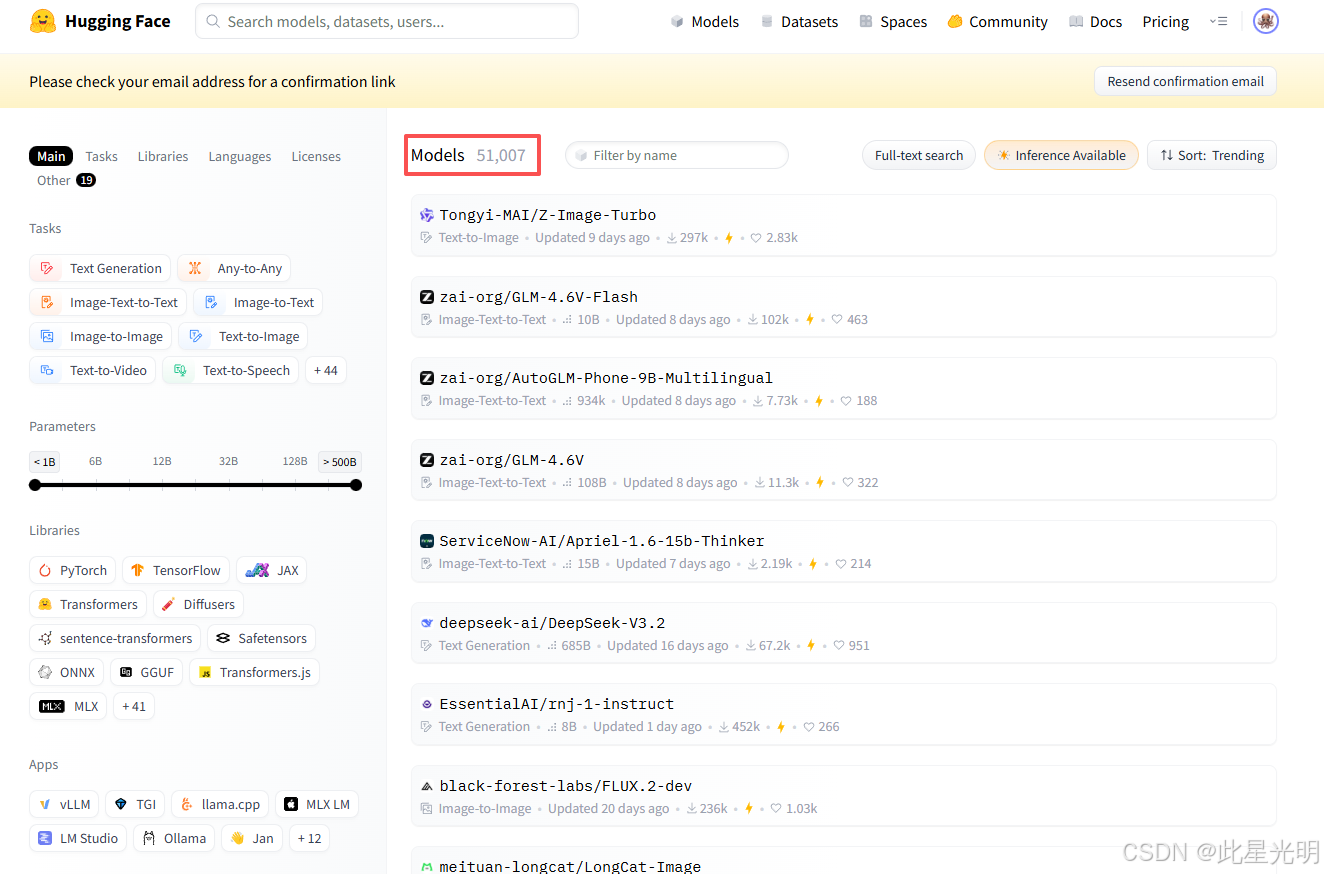
Task: Switch to the Other filter tab
Action: click(x=66, y=180)
